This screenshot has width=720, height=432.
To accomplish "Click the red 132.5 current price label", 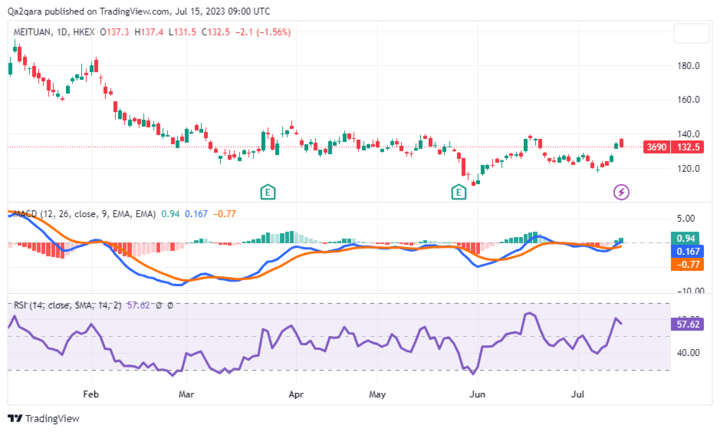I will click(x=686, y=147).
